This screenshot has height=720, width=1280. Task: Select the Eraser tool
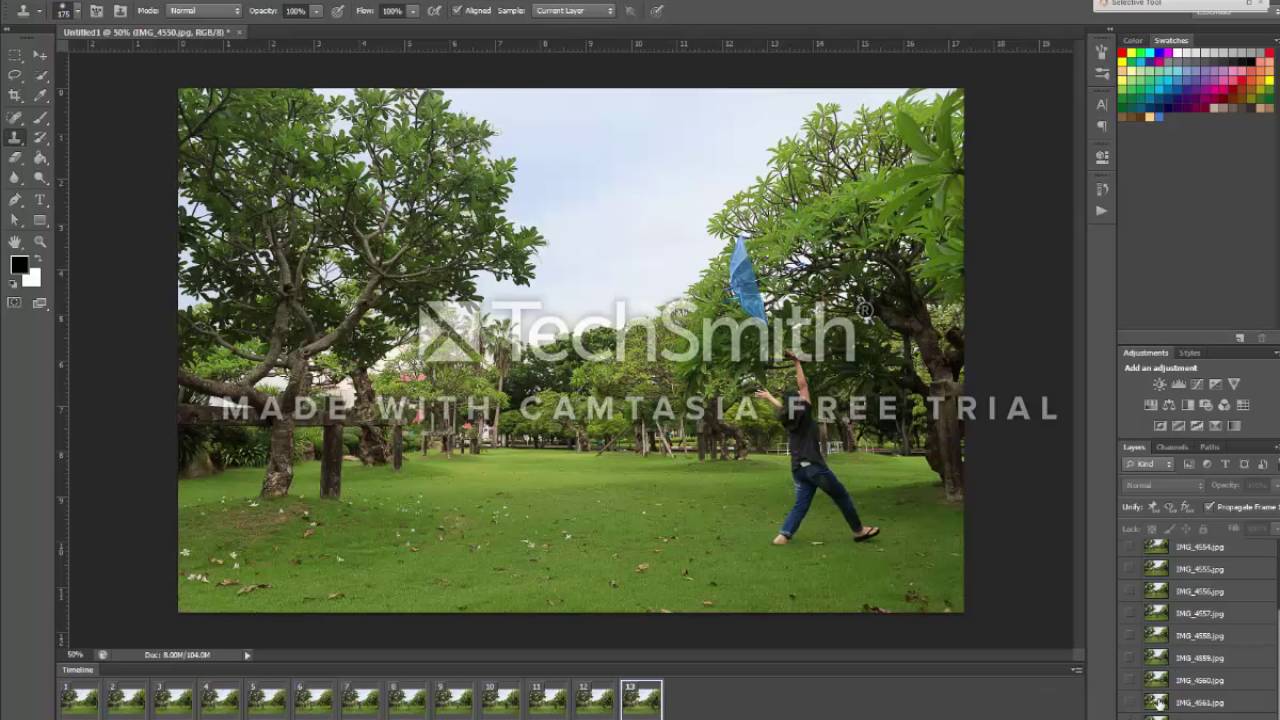coord(15,158)
